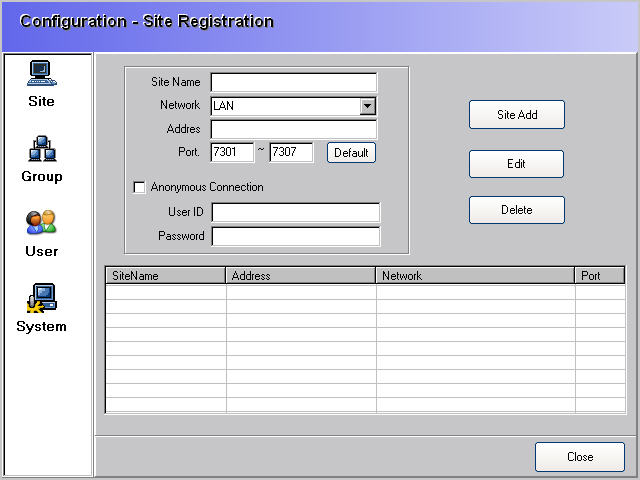Click the User label in sidebar
Image resolution: width=640 pixels, height=480 pixels.
[x=41, y=251]
